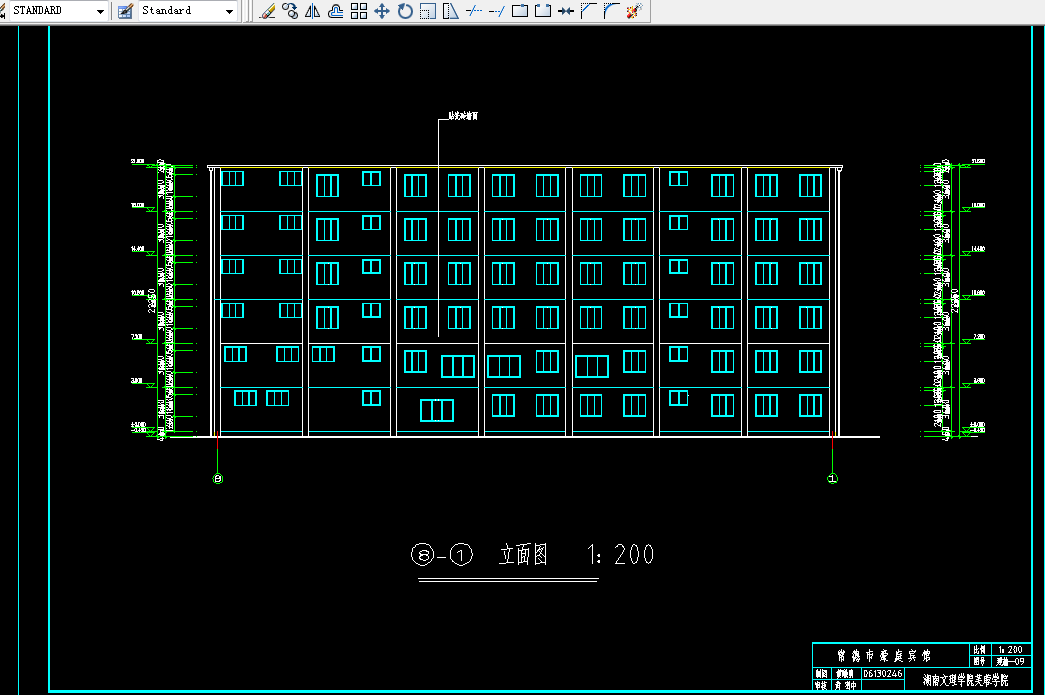1045x695 pixels.
Task: Open the Array tool
Action: (x=359, y=11)
